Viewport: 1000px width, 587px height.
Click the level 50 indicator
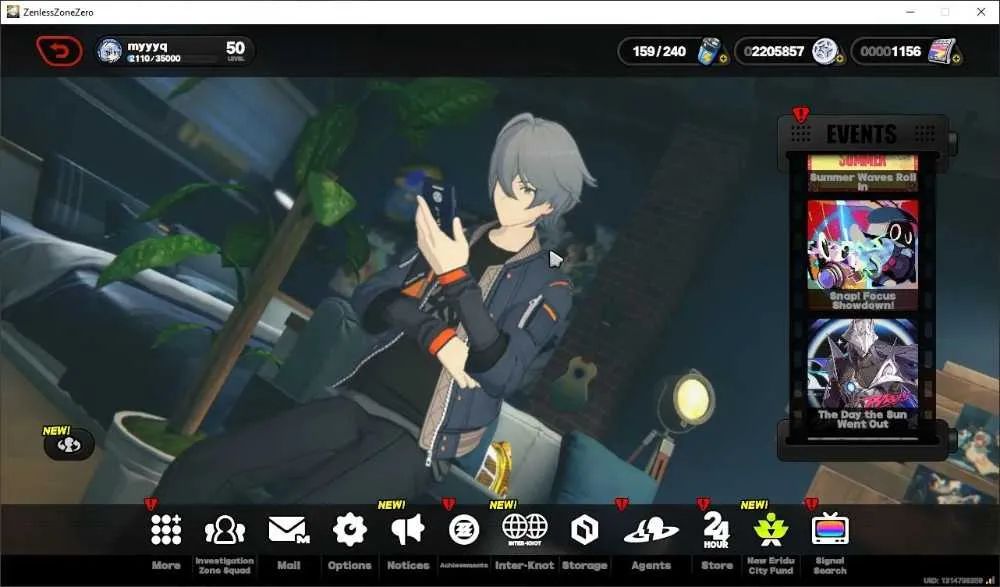tap(235, 50)
